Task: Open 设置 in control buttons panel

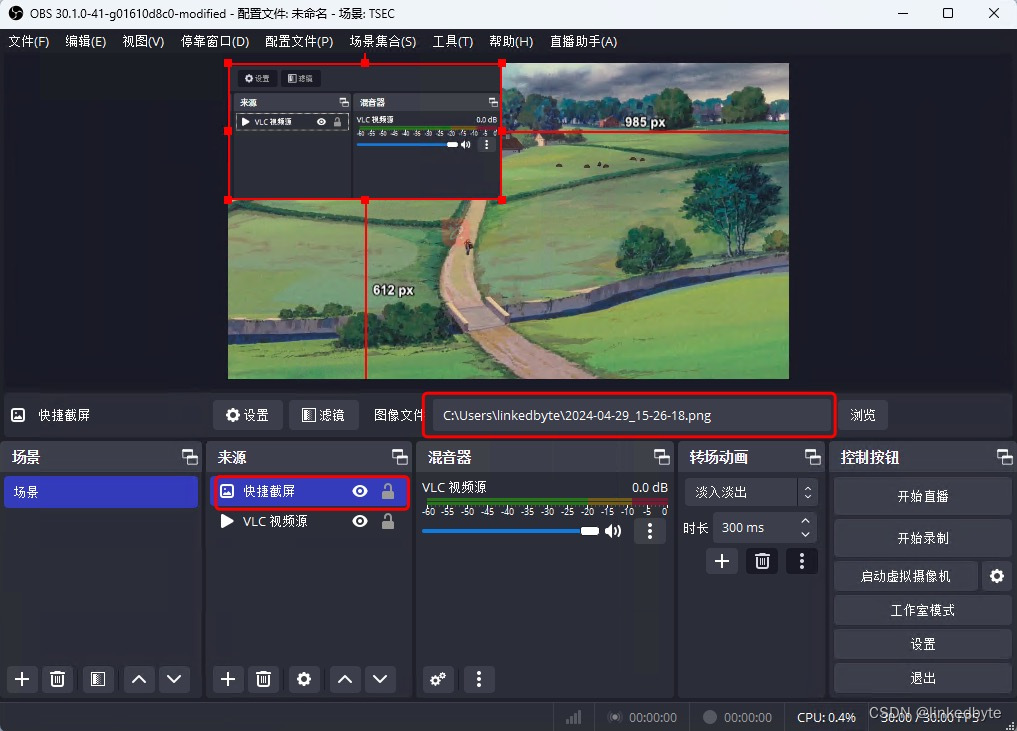Action: click(x=922, y=644)
